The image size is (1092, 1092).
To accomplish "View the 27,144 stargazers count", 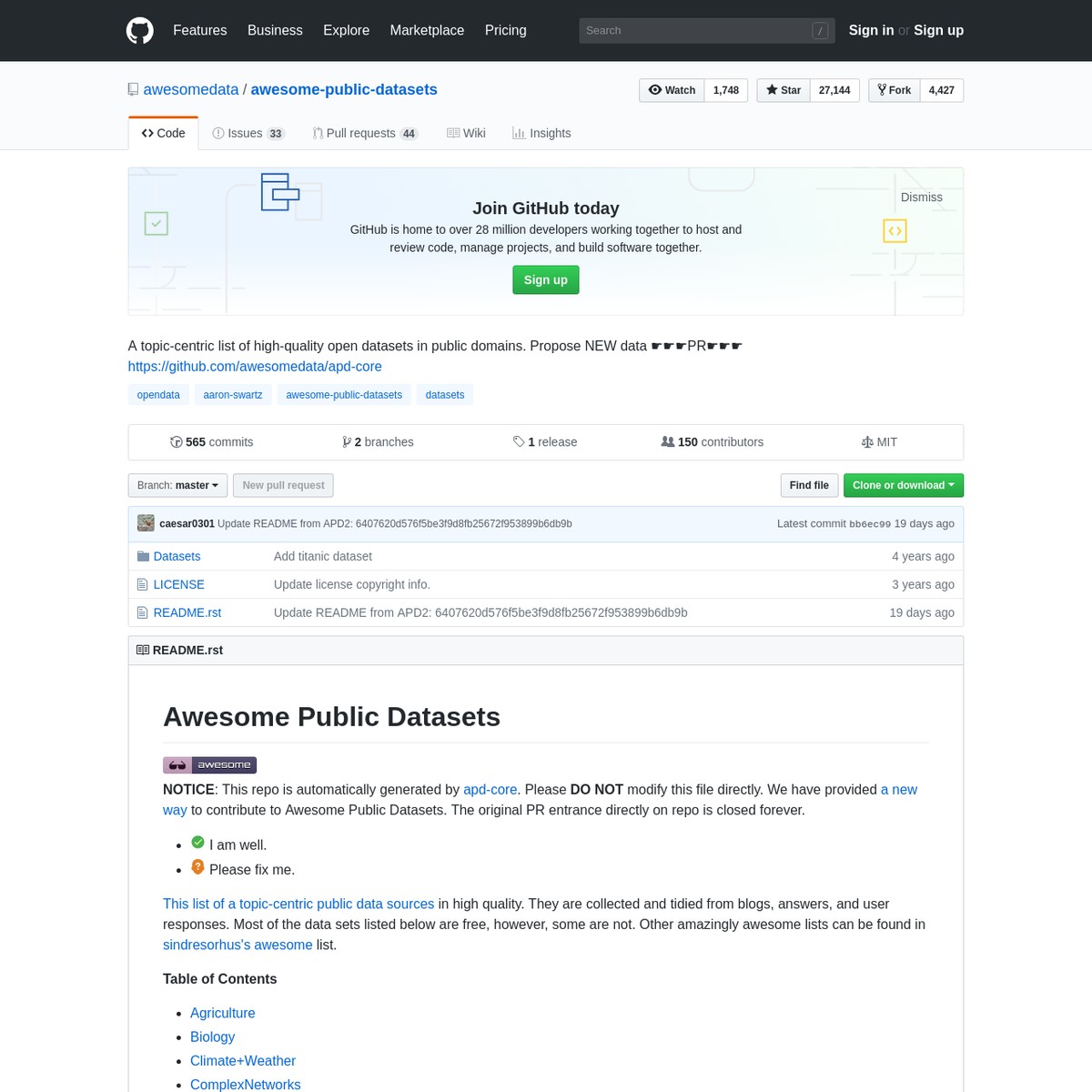I will point(834,90).
